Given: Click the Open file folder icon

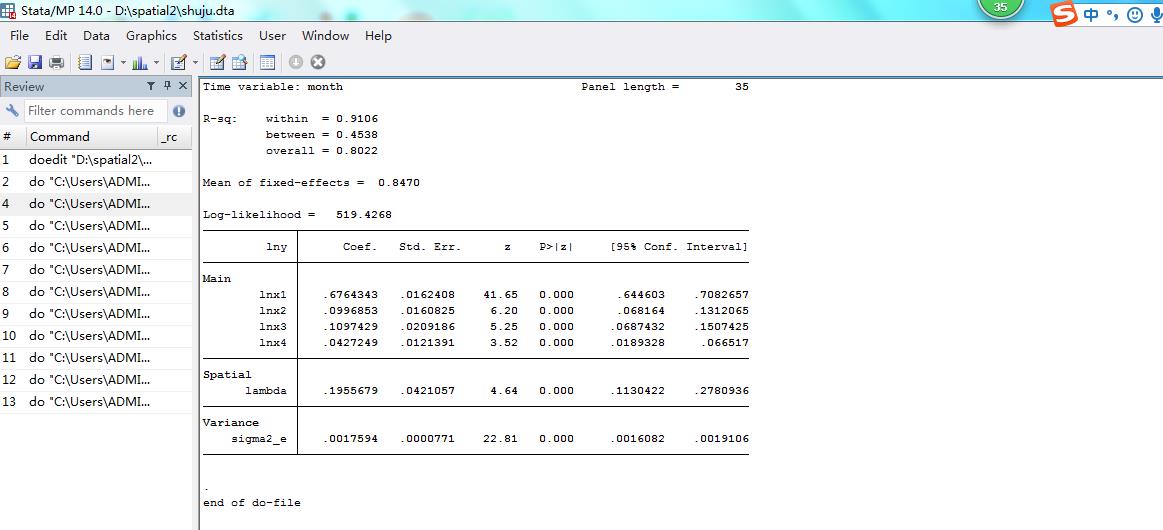Looking at the screenshot, I should (13, 62).
